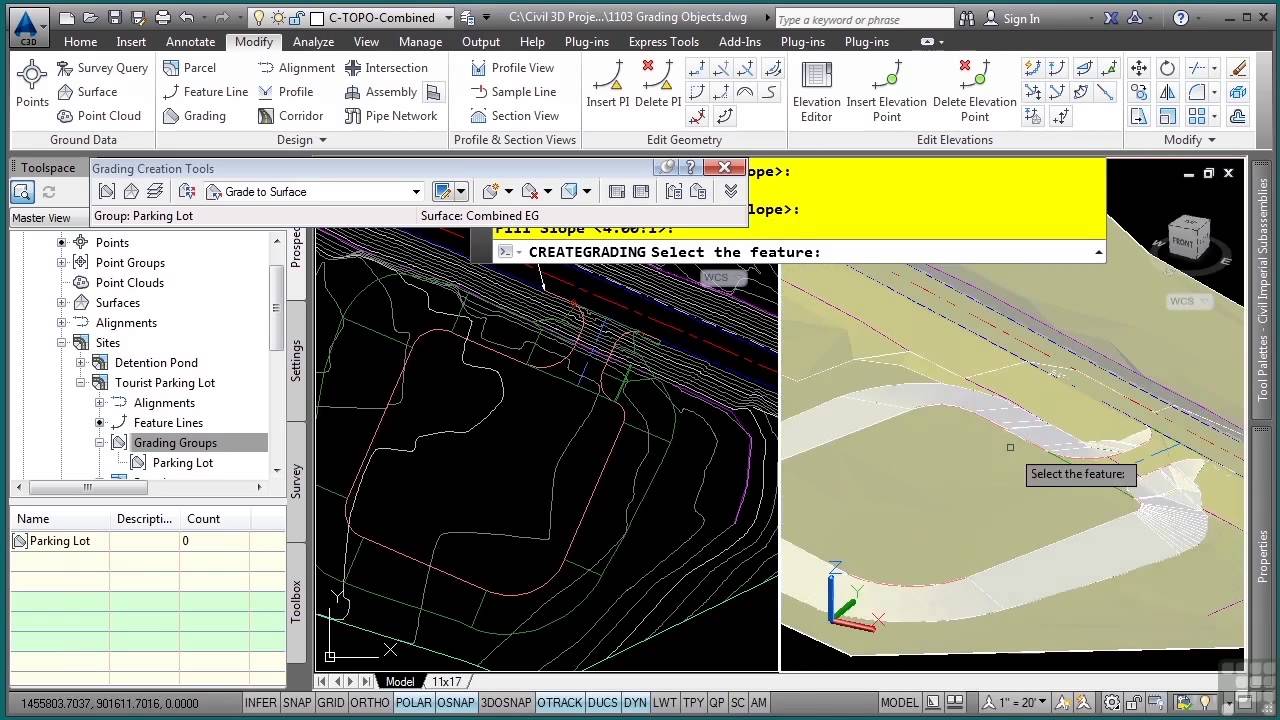
Task: Toggle DYN dynamic input in the status bar
Action: tap(635, 703)
